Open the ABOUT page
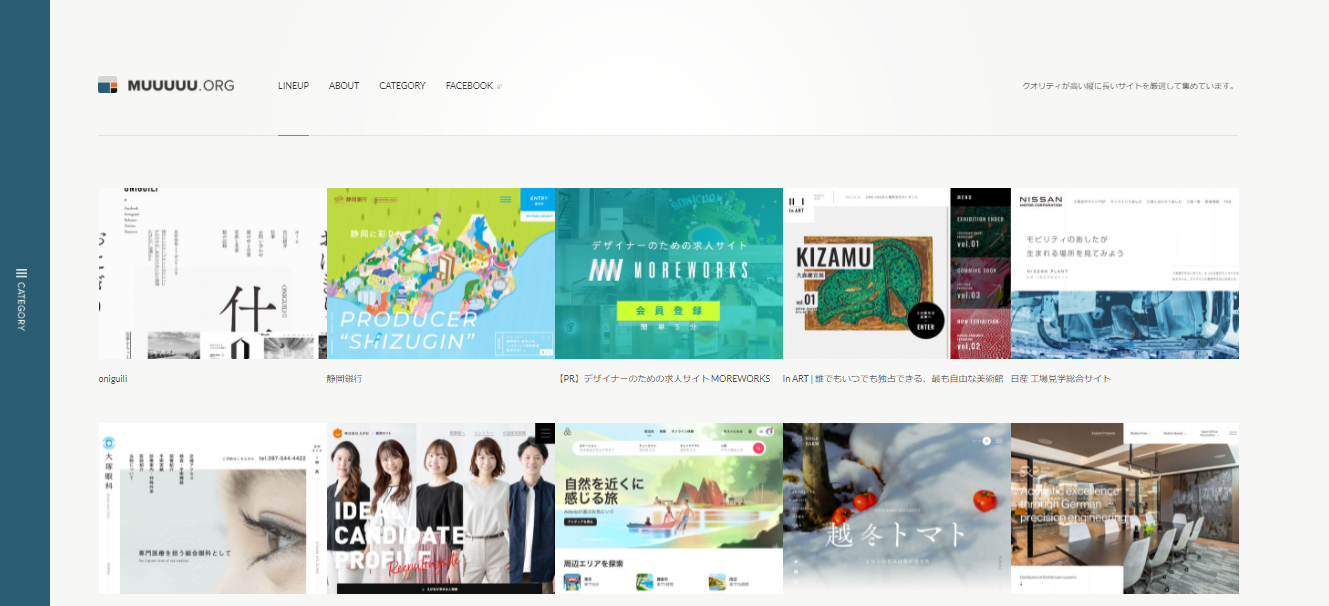 click(344, 86)
